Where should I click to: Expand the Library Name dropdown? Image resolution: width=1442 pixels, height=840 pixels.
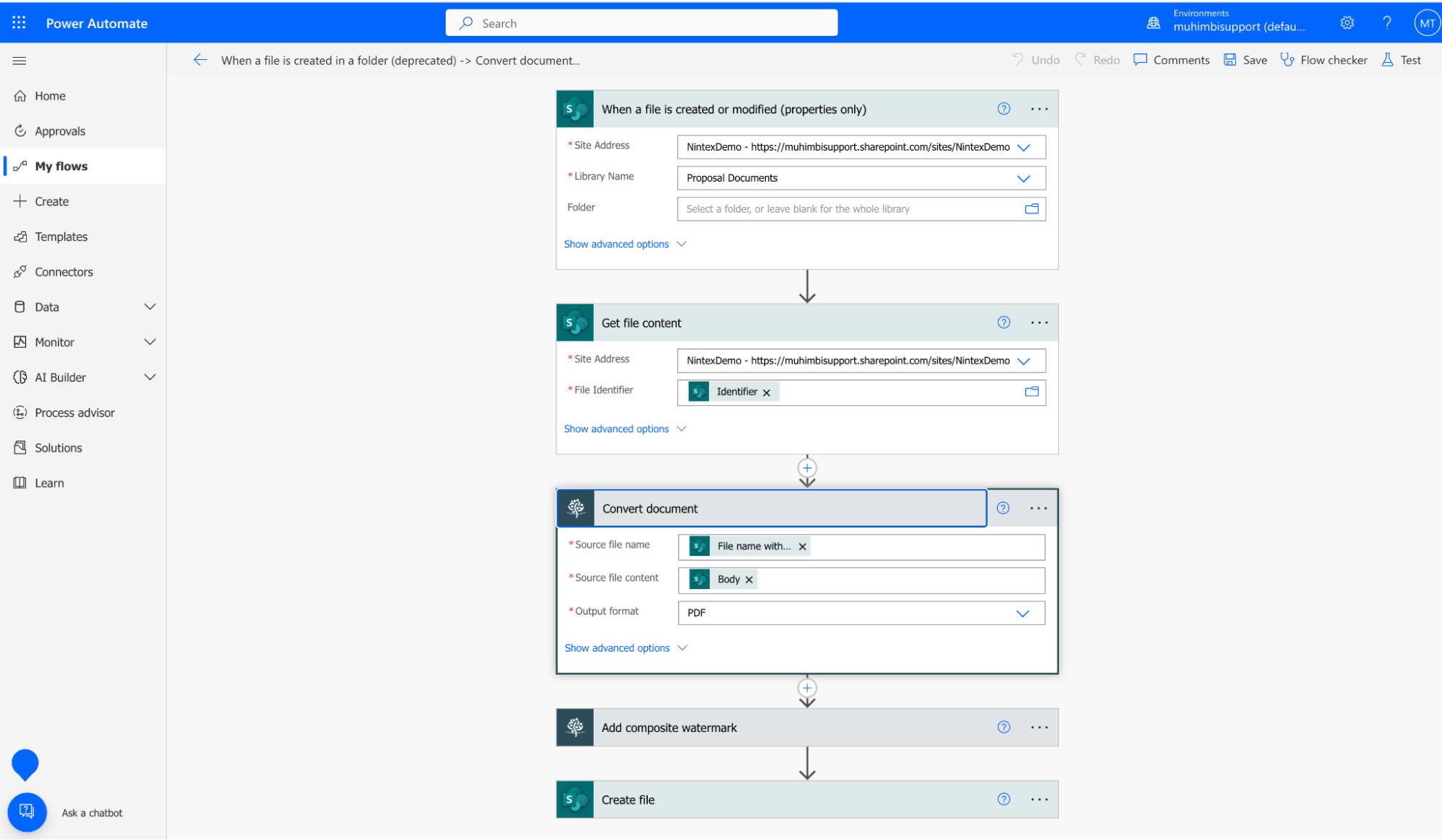click(1023, 178)
